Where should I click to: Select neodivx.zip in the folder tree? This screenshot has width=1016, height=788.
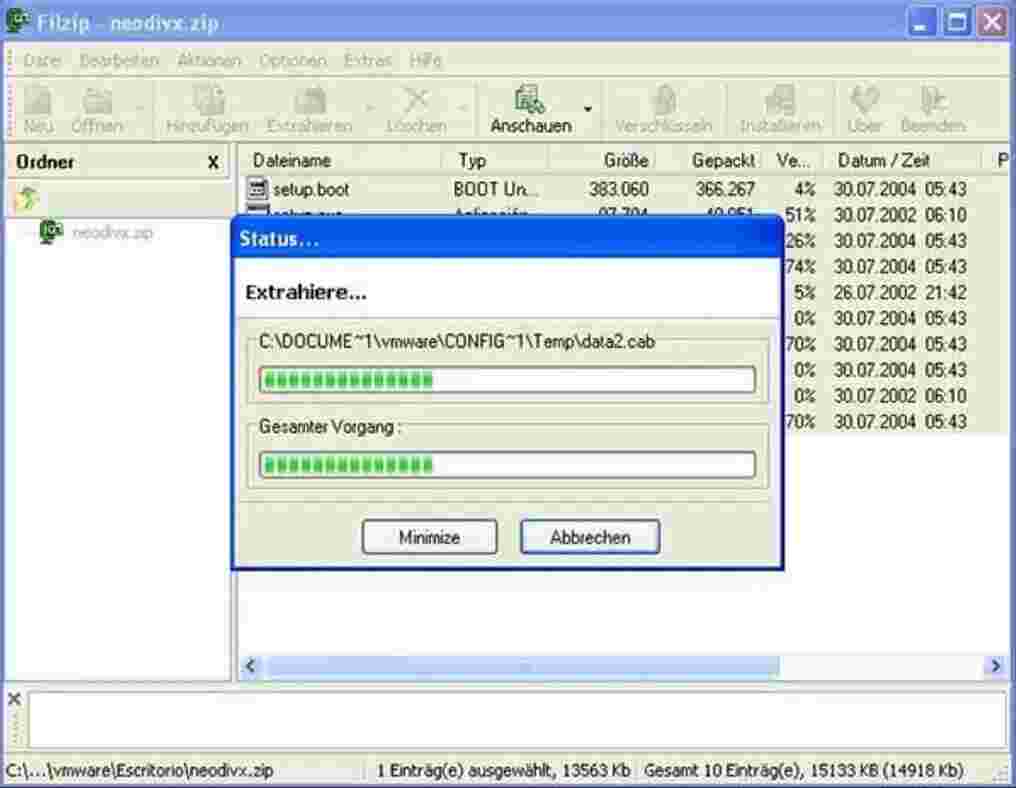pos(112,232)
